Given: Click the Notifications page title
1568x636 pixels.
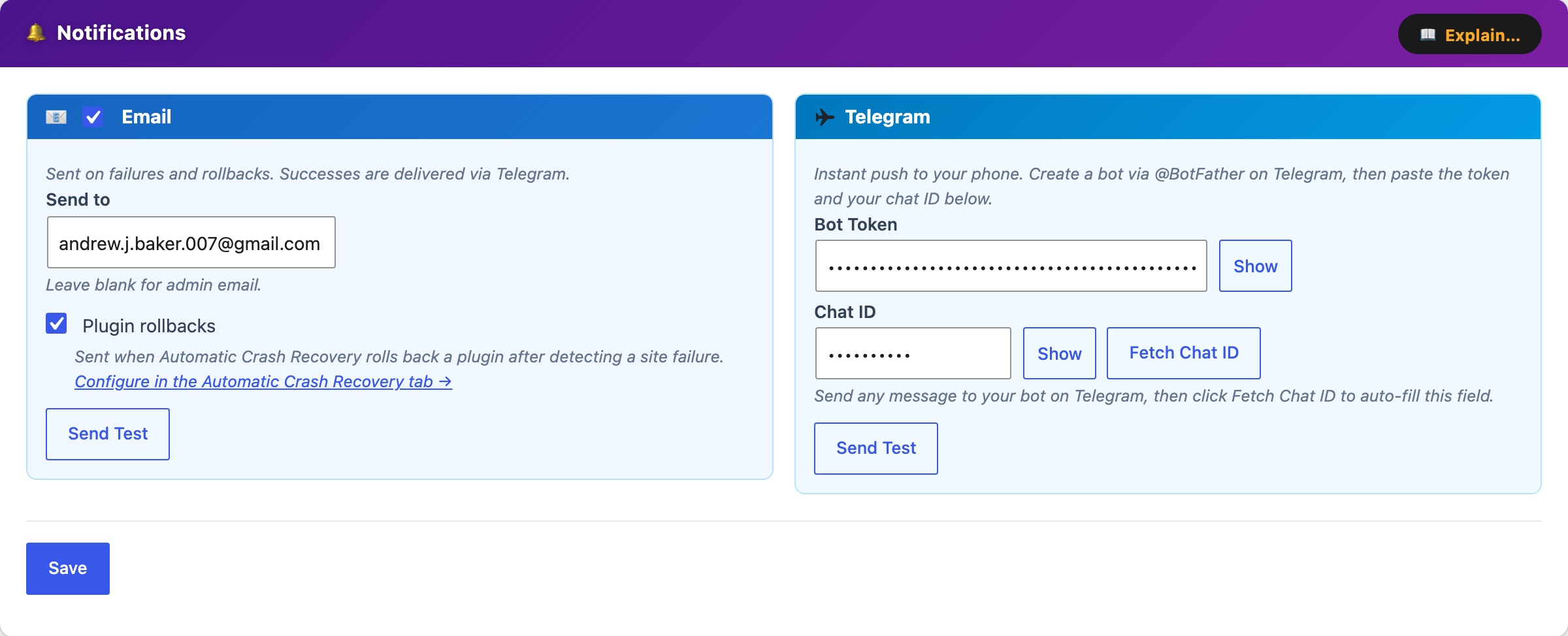Looking at the screenshot, I should click(121, 33).
